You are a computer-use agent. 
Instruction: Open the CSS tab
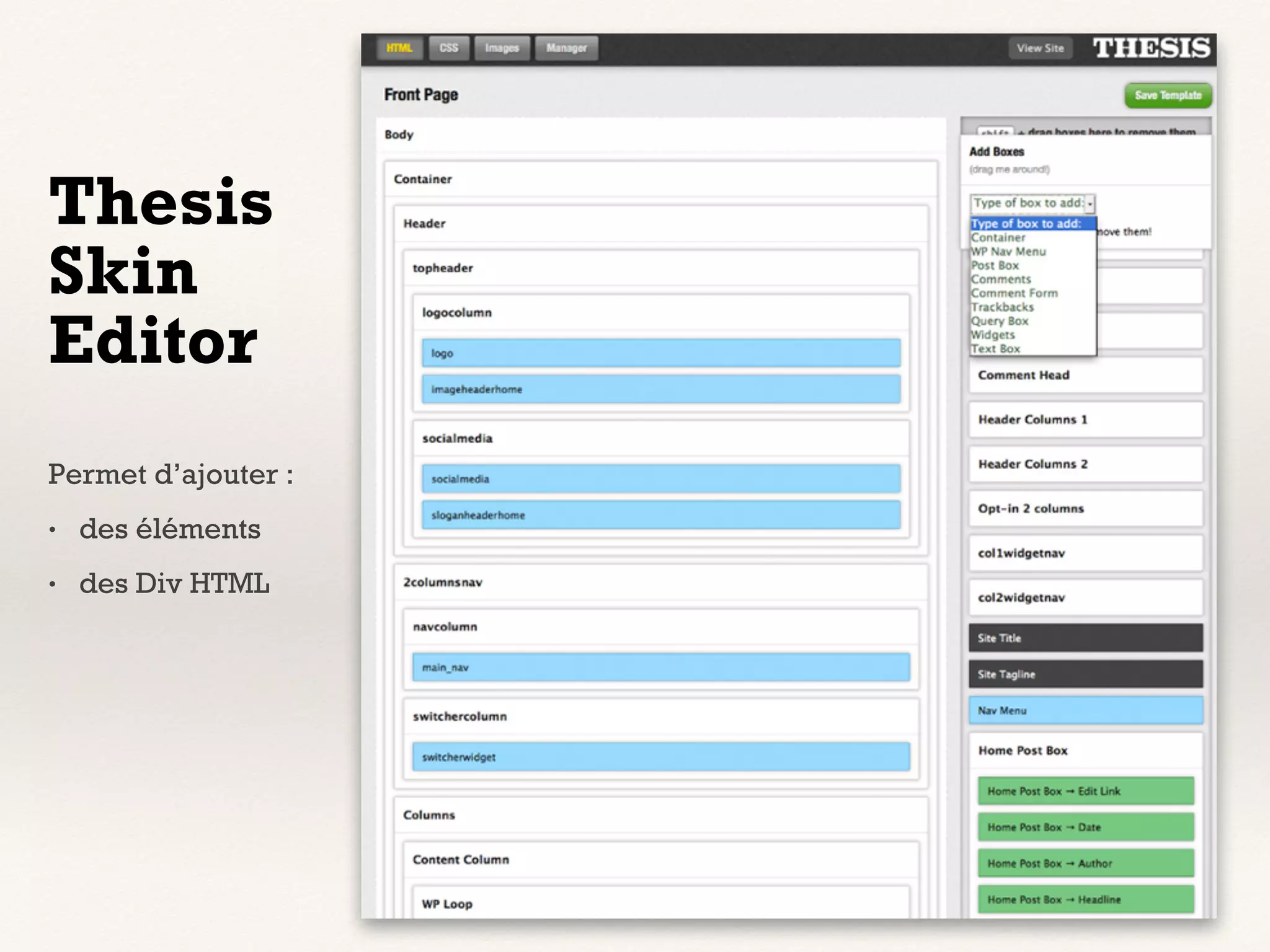tap(449, 48)
